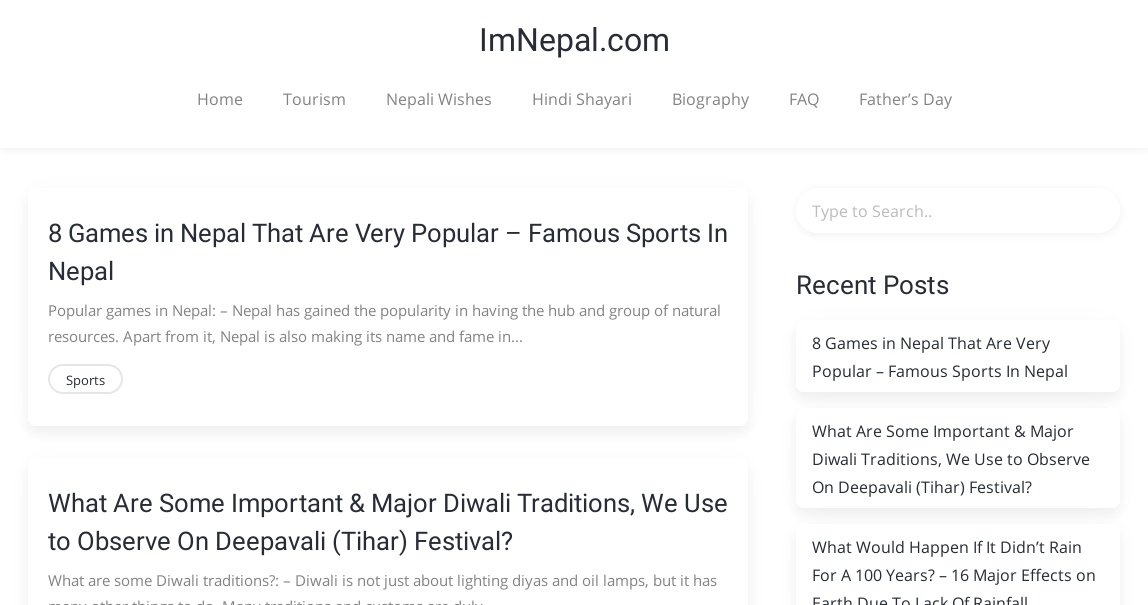Image resolution: width=1148 pixels, height=605 pixels.
Task: Select Father's Day menu item
Action: 905,99
